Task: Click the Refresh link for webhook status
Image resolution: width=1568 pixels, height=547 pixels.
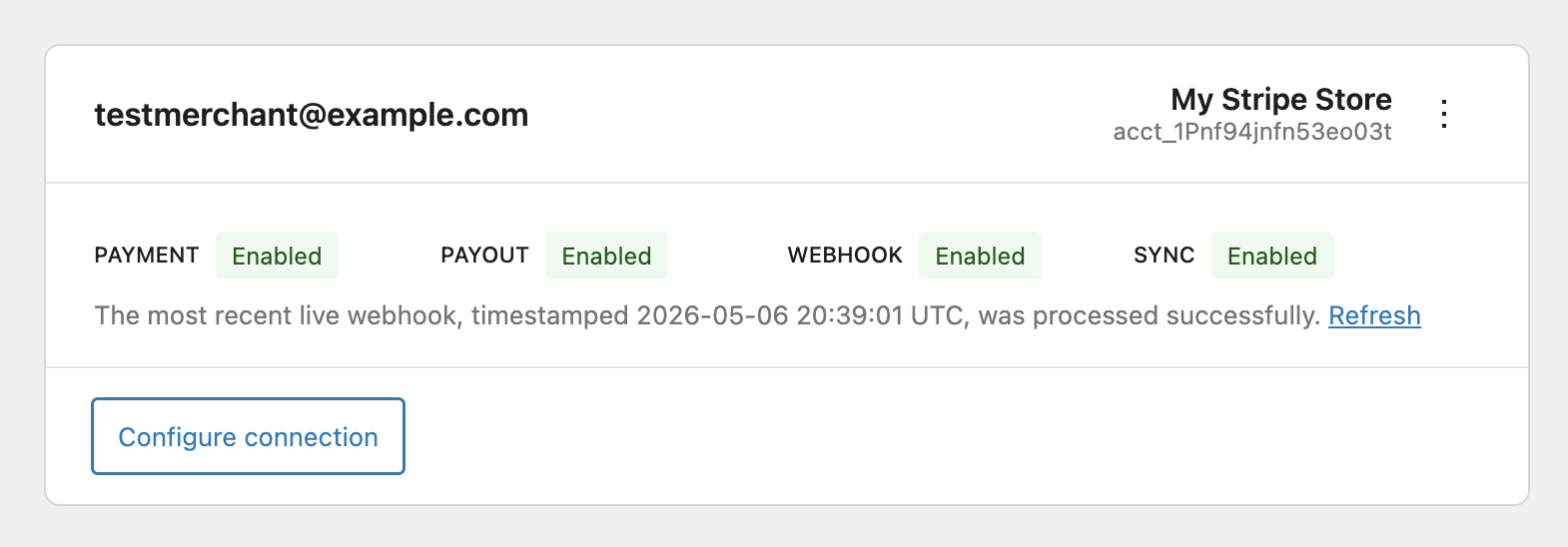Action: (x=1374, y=315)
